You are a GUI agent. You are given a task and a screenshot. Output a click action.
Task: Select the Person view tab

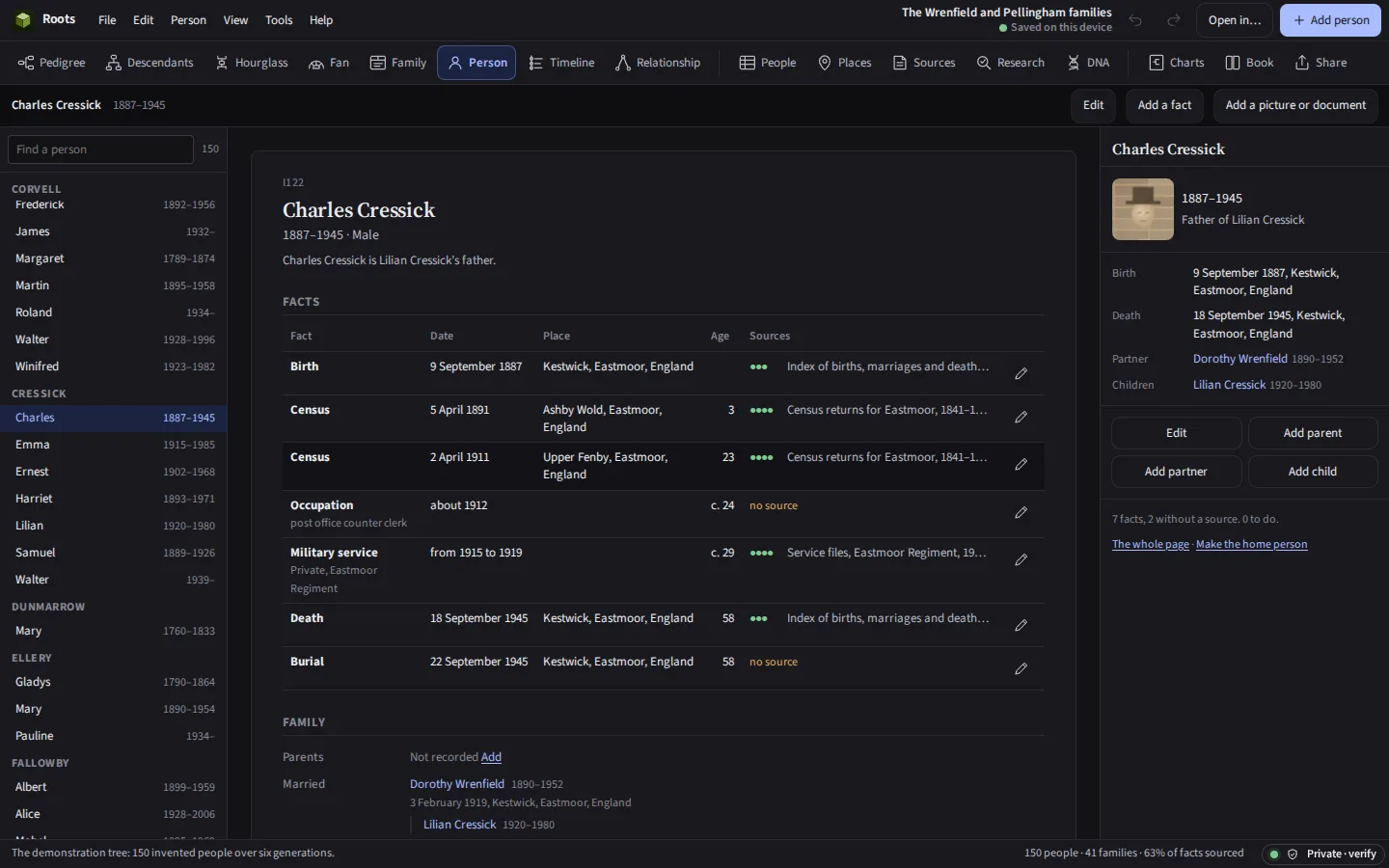[477, 63]
